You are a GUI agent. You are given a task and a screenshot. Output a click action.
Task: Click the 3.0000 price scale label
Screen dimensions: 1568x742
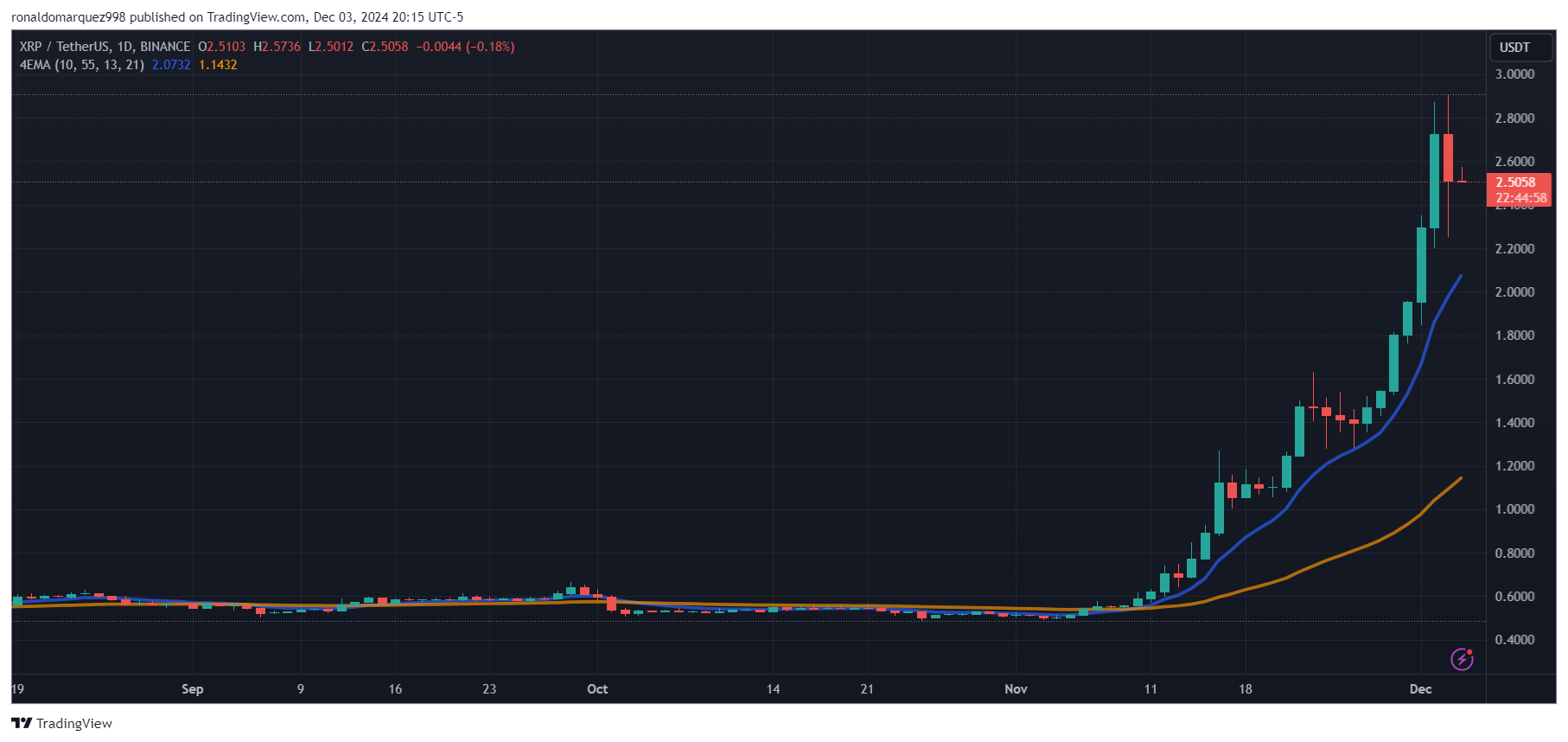pyautogui.click(x=1514, y=74)
